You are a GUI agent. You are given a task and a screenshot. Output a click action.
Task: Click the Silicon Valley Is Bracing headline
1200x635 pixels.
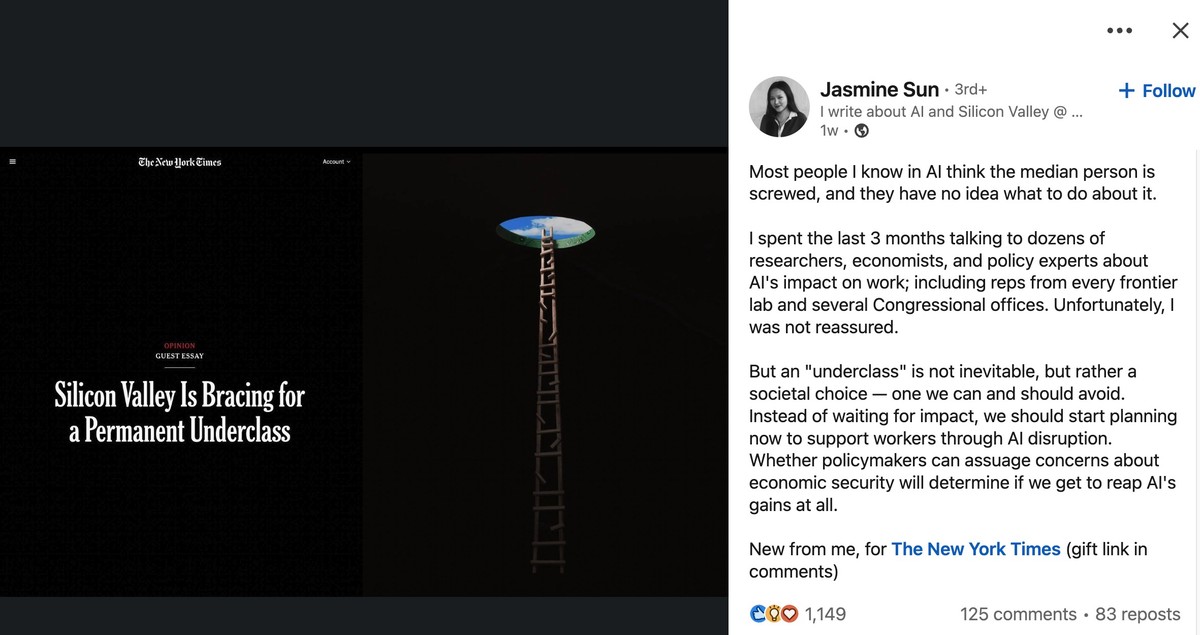click(x=180, y=412)
